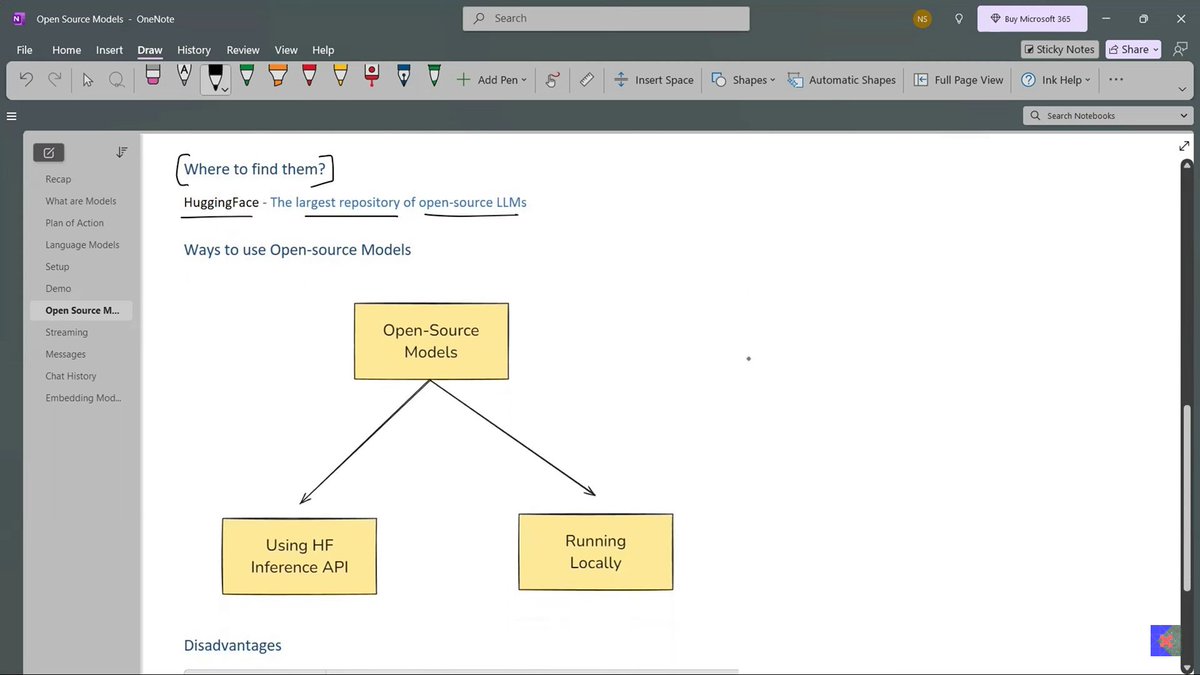Enable Full Page View mode
This screenshot has width=1200, height=675.
coord(957,79)
